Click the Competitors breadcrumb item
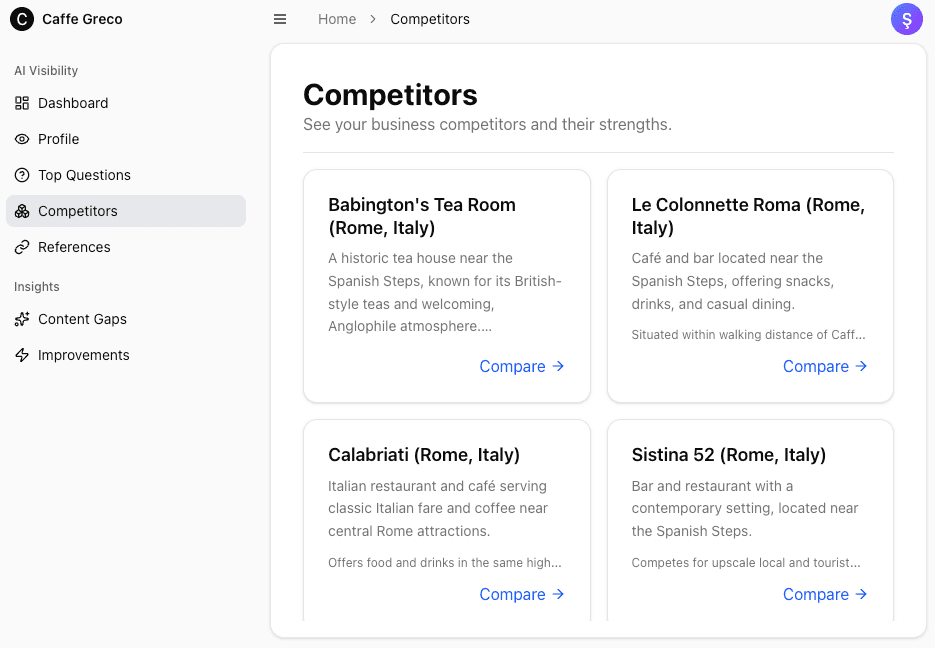The height and width of the screenshot is (648, 935). [430, 19]
